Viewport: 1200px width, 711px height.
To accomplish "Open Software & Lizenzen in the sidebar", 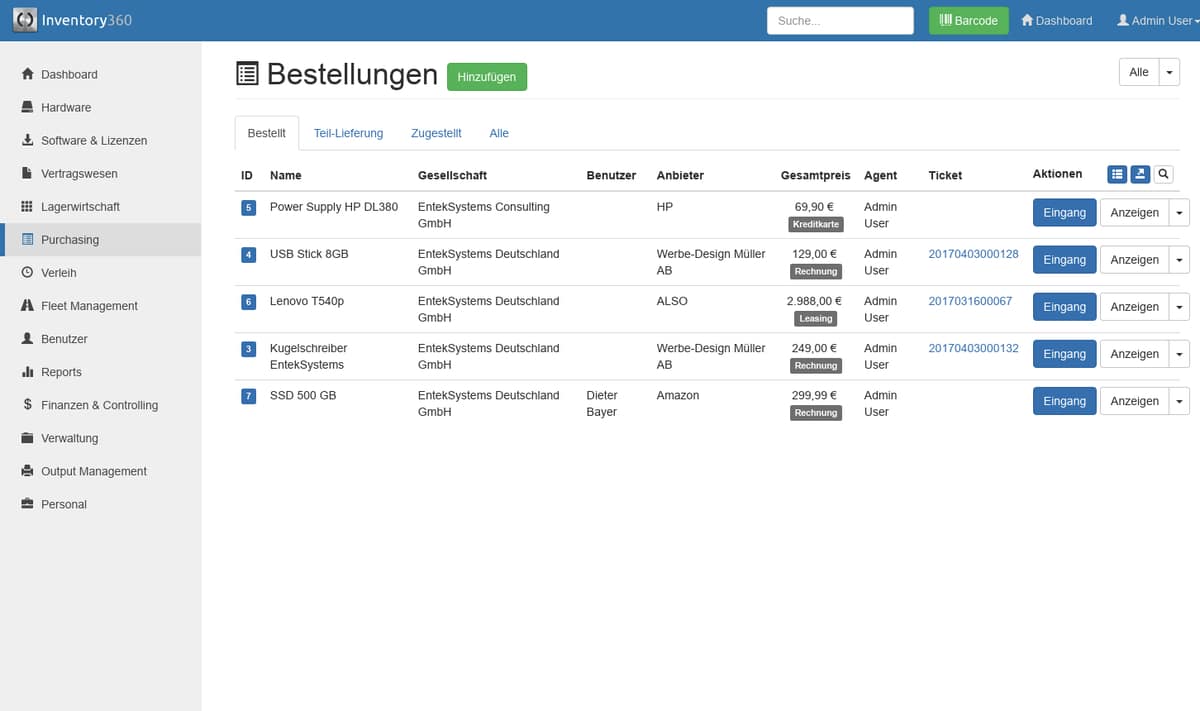I will [93, 141].
